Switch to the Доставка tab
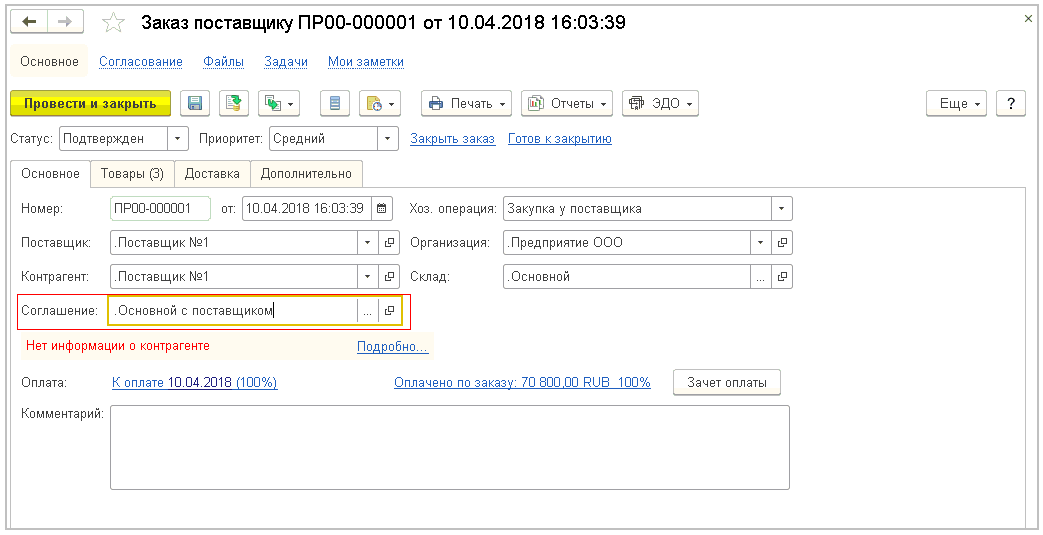The width and height of the screenshot is (1043, 535). click(x=212, y=173)
